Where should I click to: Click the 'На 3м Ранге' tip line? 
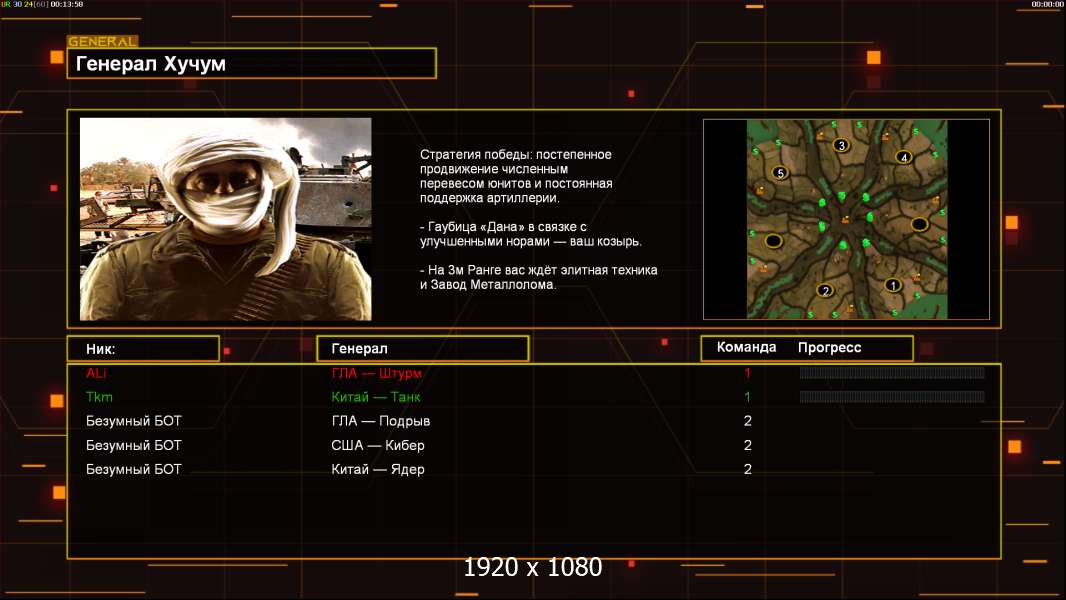point(538,277)
